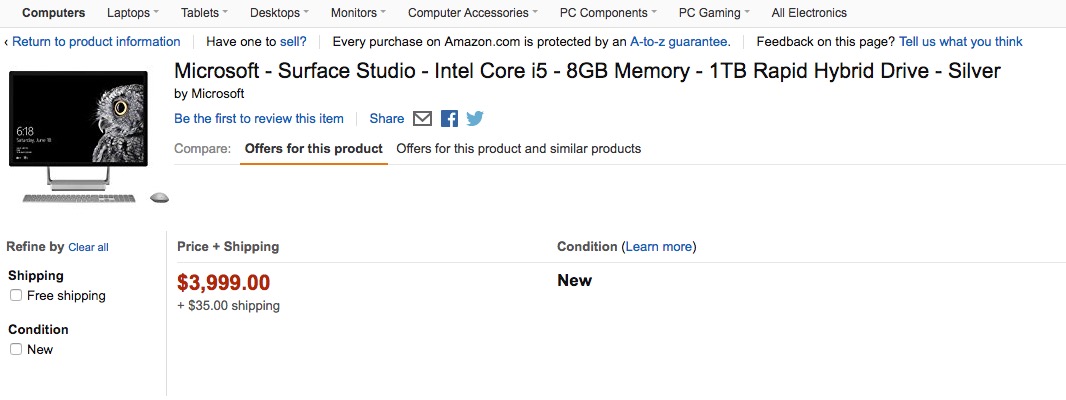Switch to offers for similar products tab
The width and height of the screenshot is (1066, 400).
click(x=519, y=149)
